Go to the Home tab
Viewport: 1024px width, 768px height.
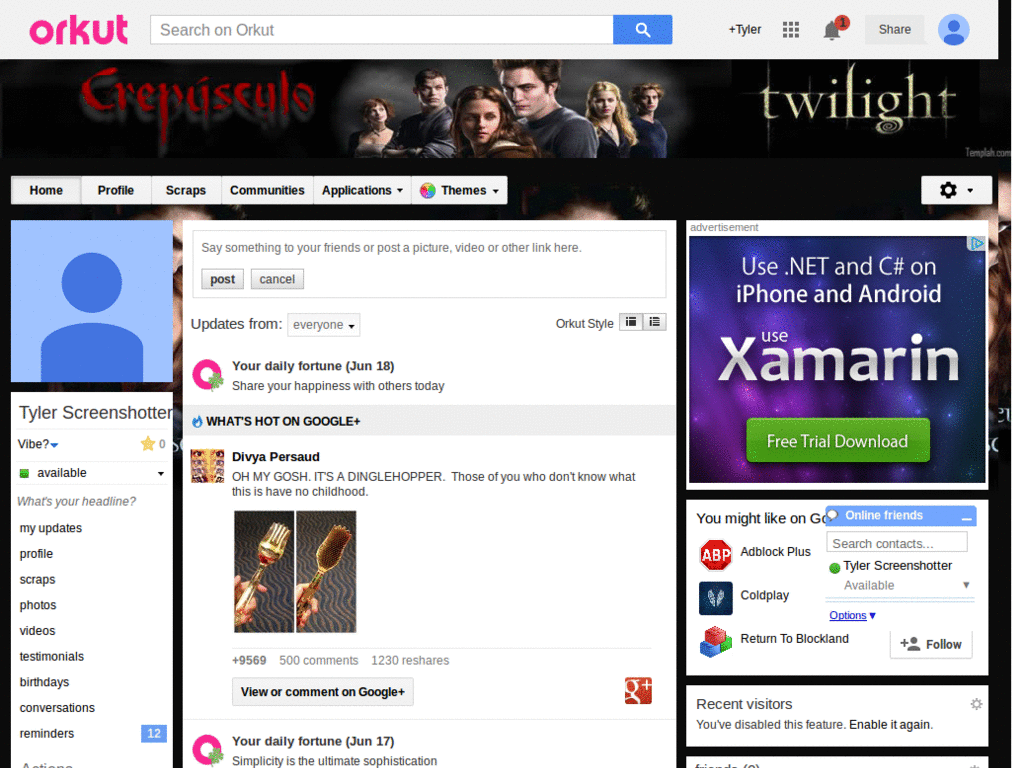click(x=46, y=190)
